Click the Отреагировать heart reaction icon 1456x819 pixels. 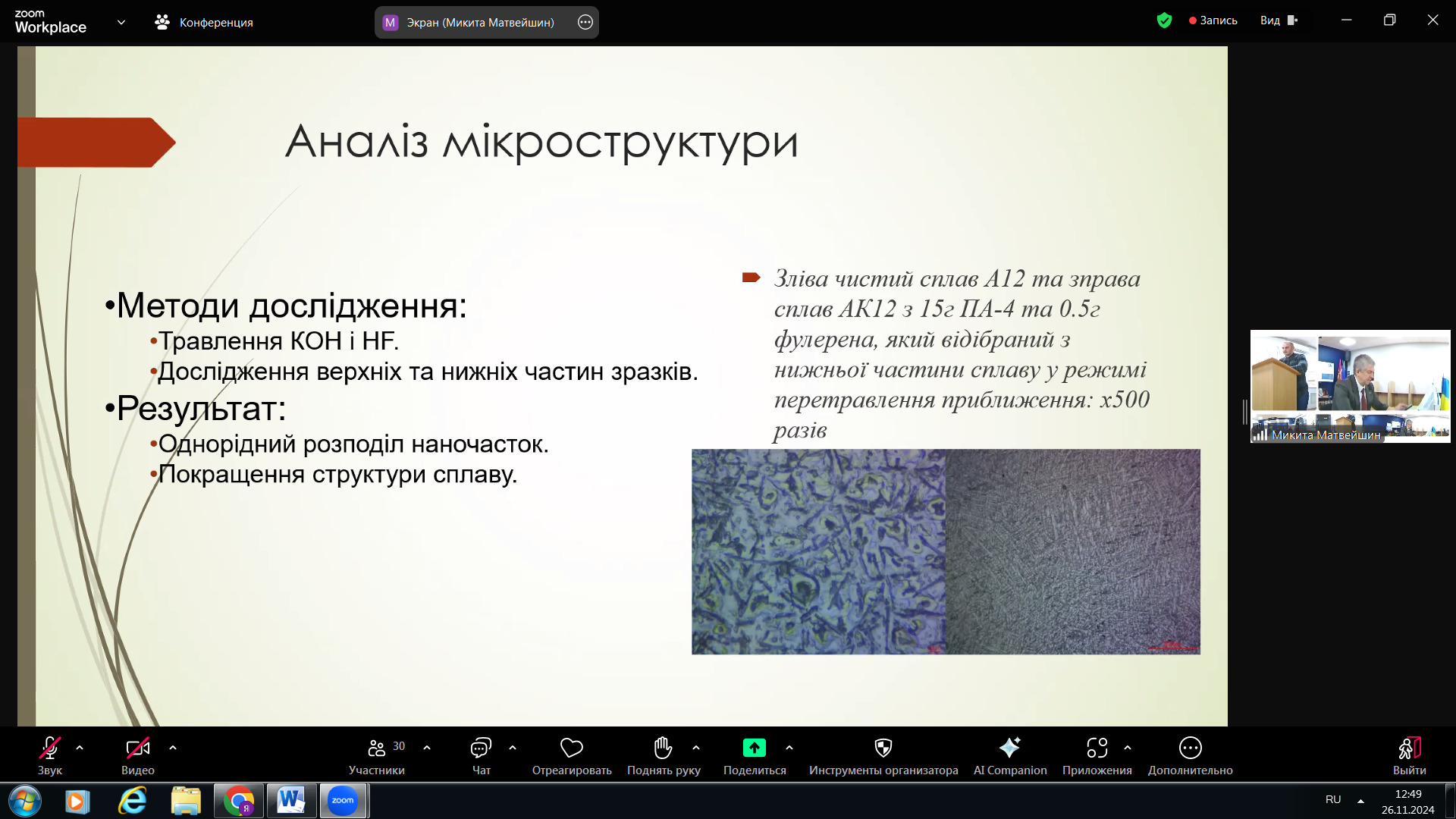[x=571, y=748]
